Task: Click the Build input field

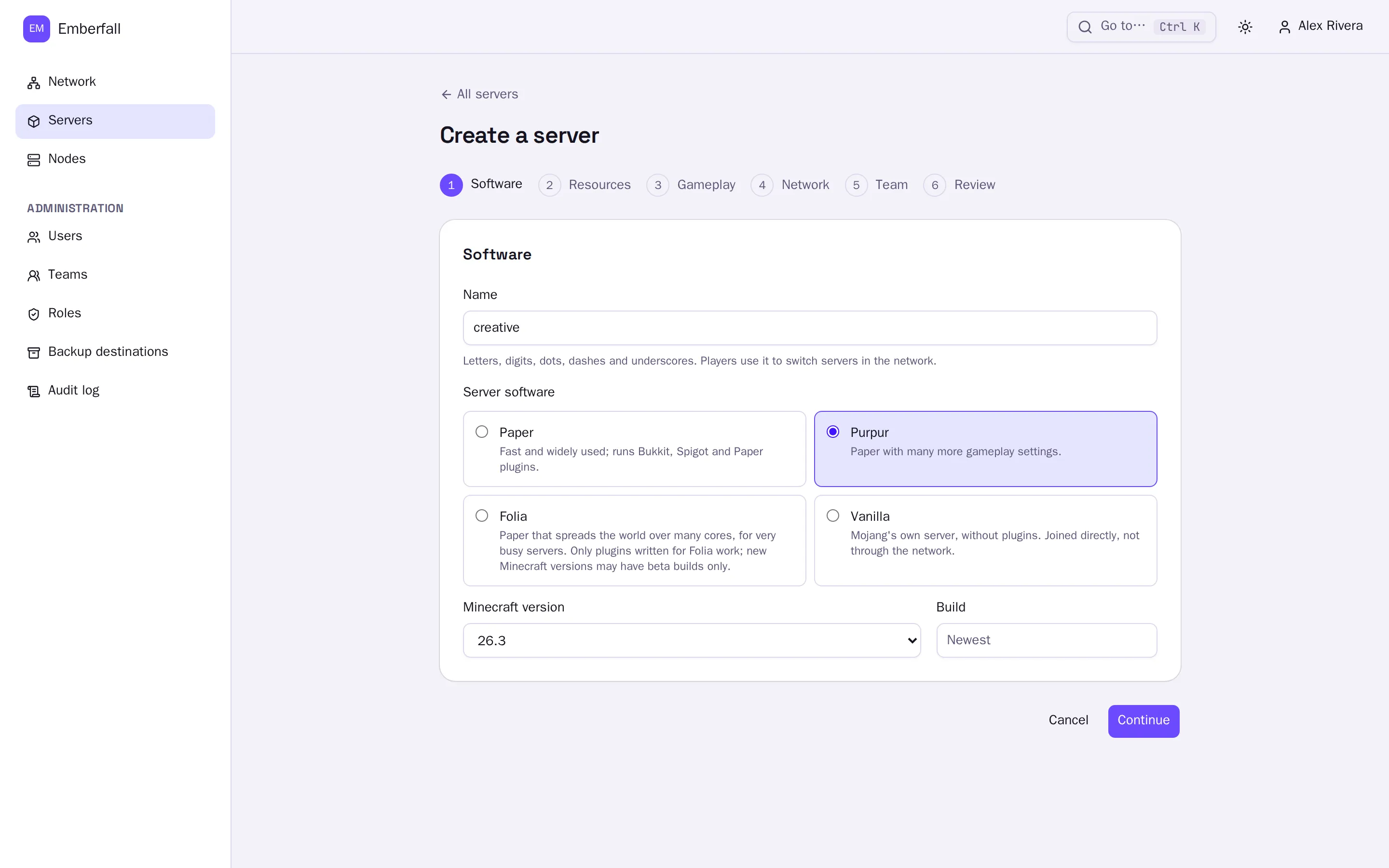Action: point(1047,641)
